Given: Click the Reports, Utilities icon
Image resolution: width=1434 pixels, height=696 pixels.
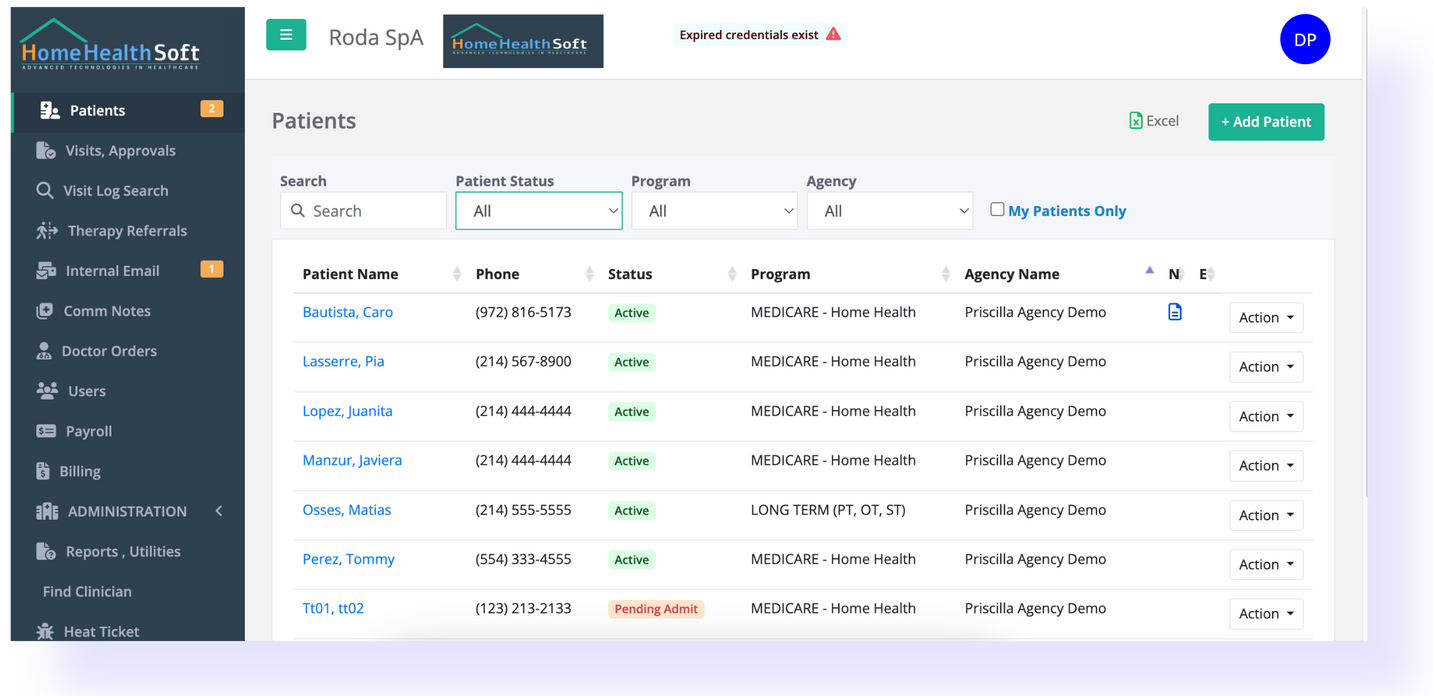Looking at the screenshot, I should click(x=46, y=551).
